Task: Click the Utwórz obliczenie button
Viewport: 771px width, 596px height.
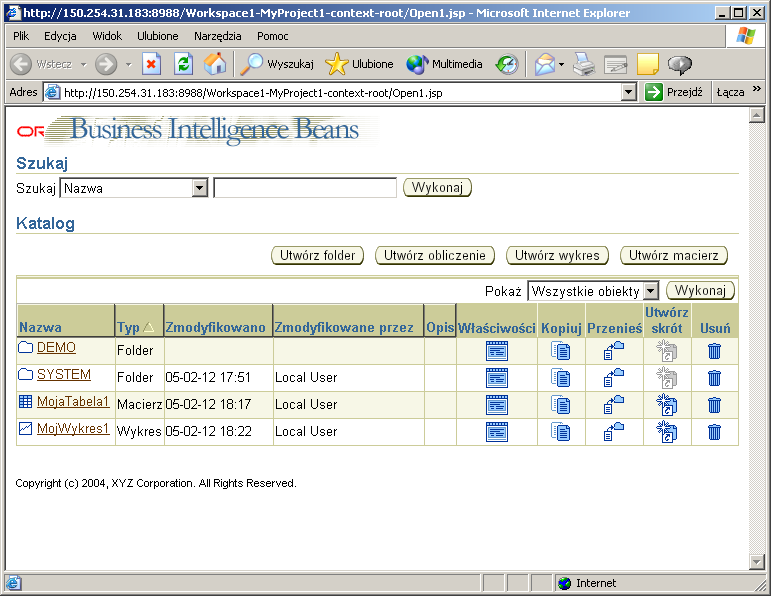Action: coord(435,255)
